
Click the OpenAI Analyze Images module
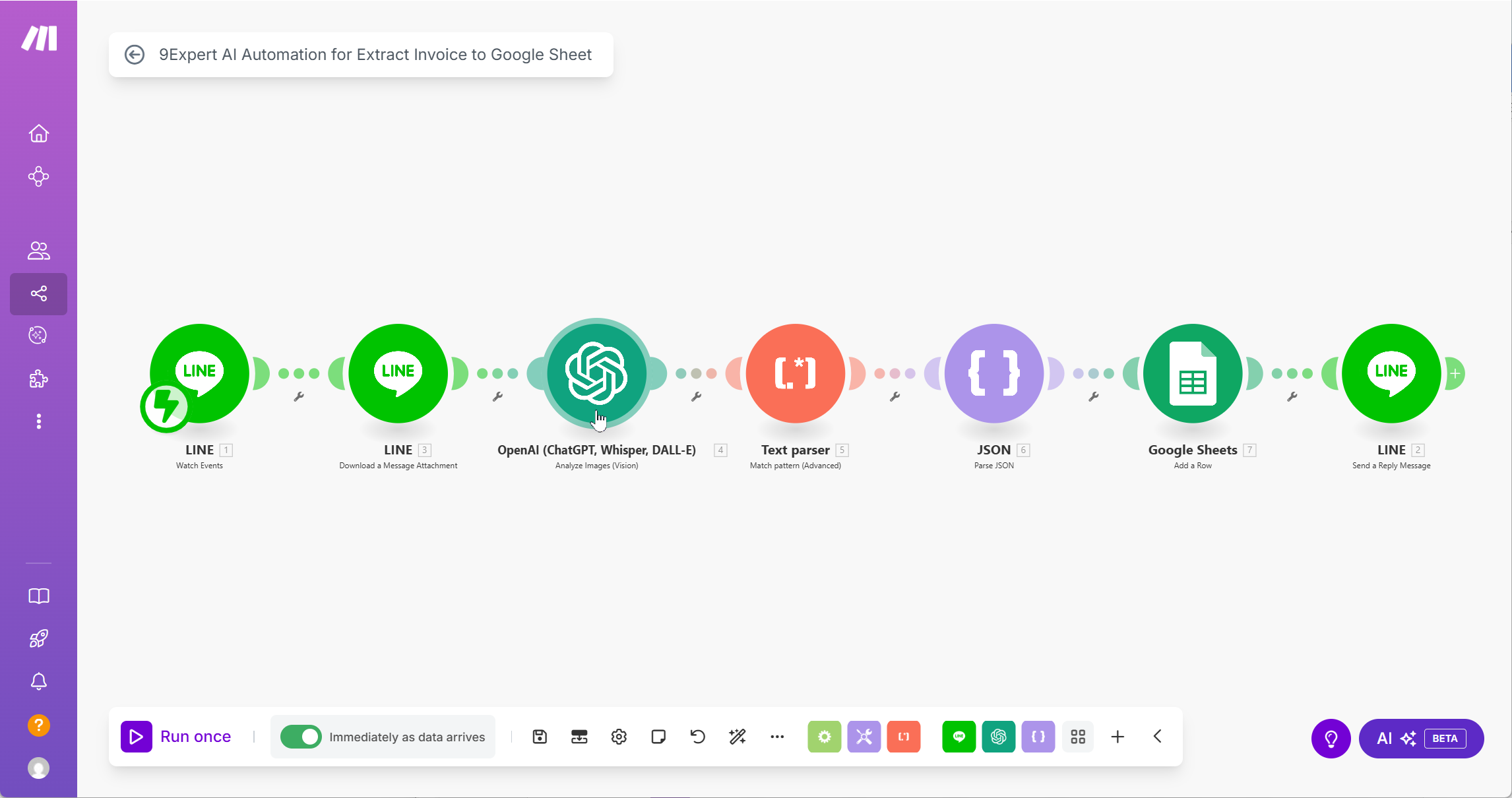[596, 373]
